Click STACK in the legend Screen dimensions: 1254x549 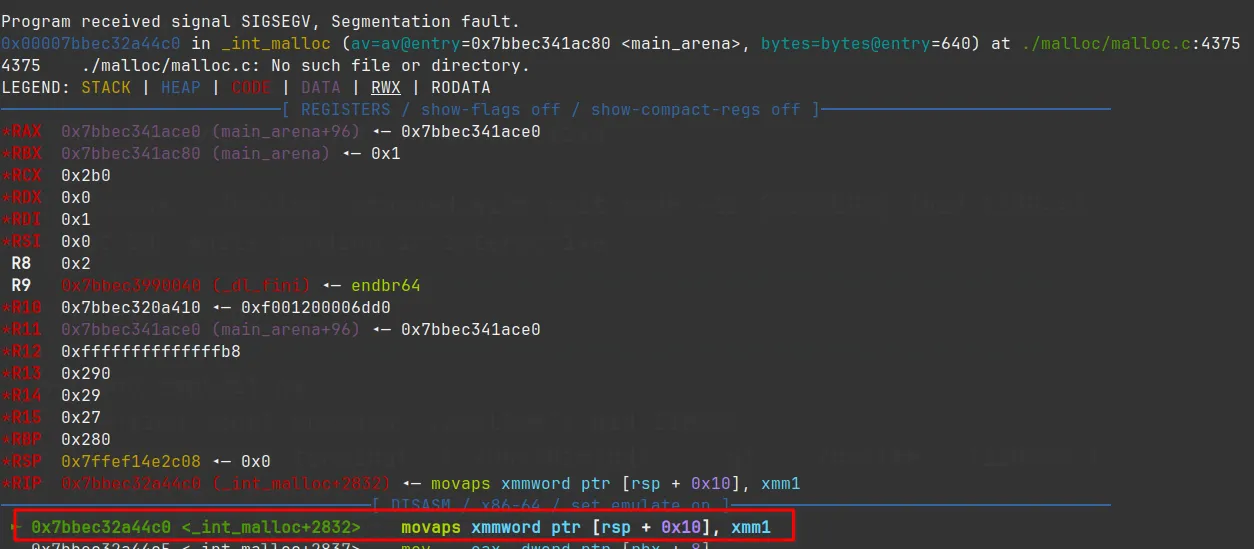[x=106, y=87]
